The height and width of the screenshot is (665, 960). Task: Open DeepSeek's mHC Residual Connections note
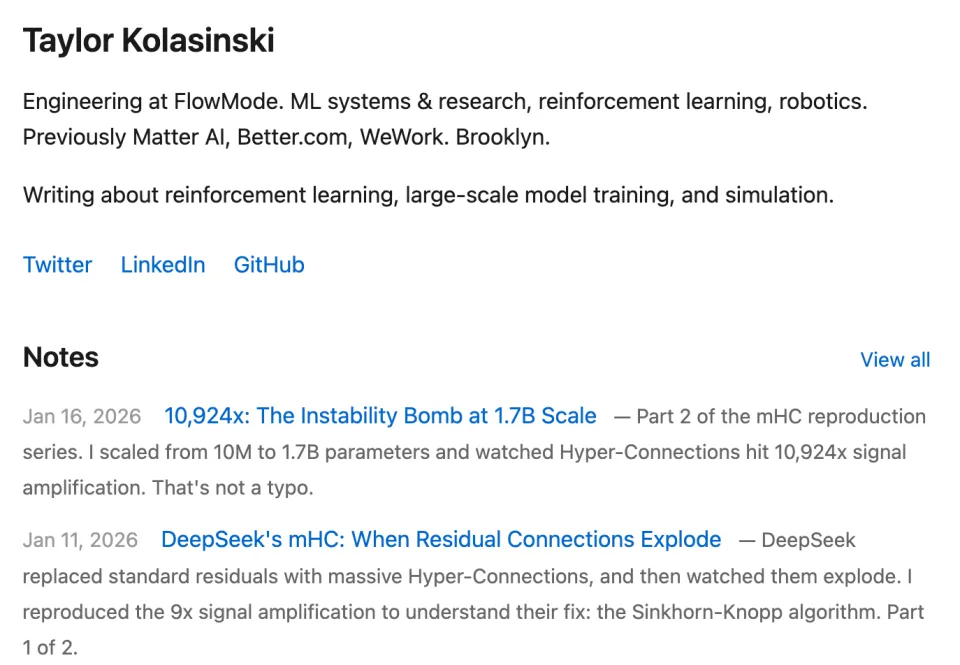pos(441,540)
